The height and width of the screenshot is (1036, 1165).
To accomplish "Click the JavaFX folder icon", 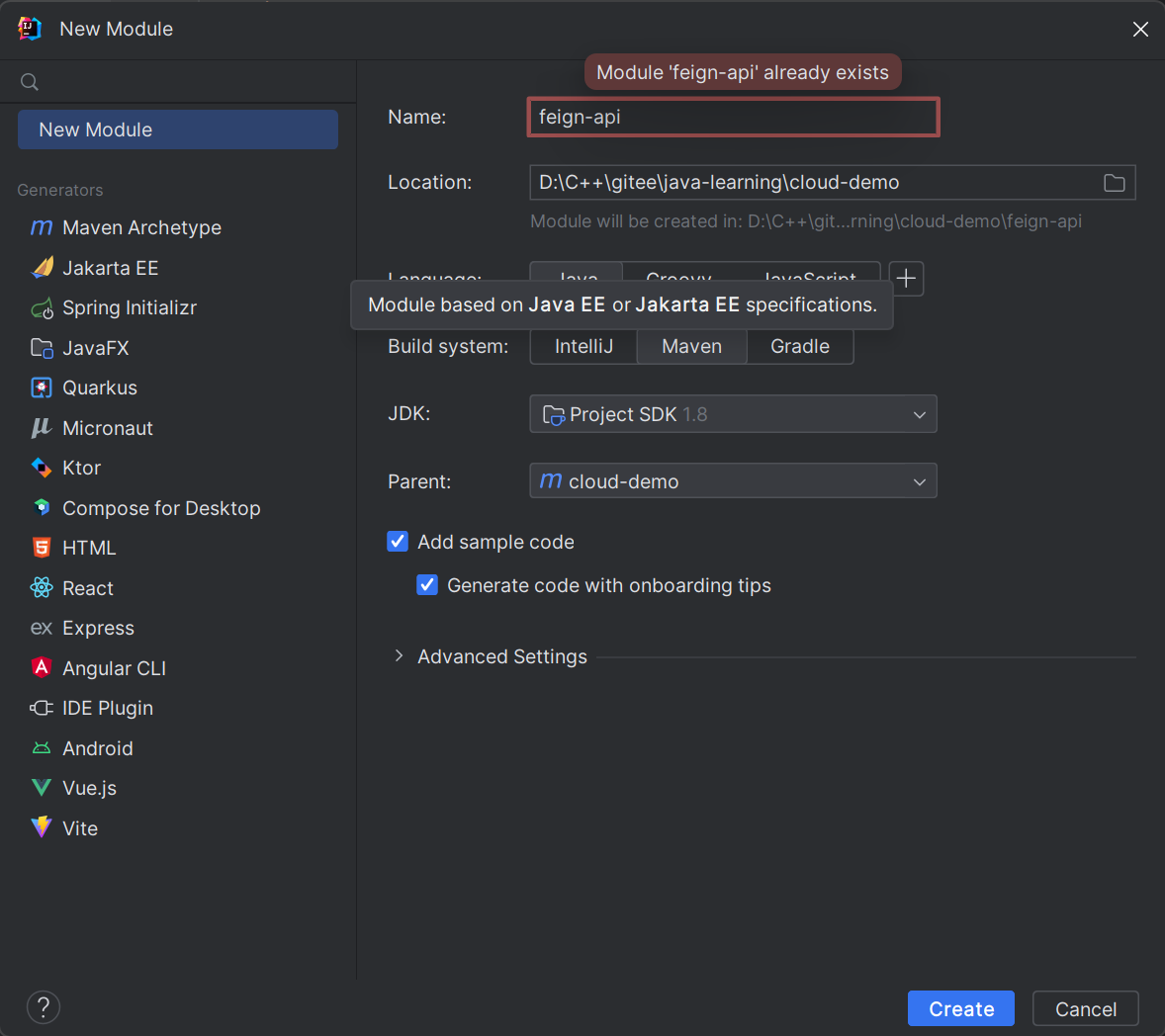I will click(42, 348).
